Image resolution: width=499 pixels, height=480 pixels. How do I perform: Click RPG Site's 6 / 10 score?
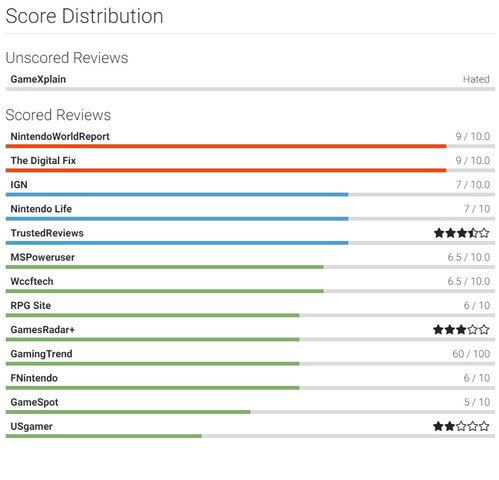click(x=477, y=306)
